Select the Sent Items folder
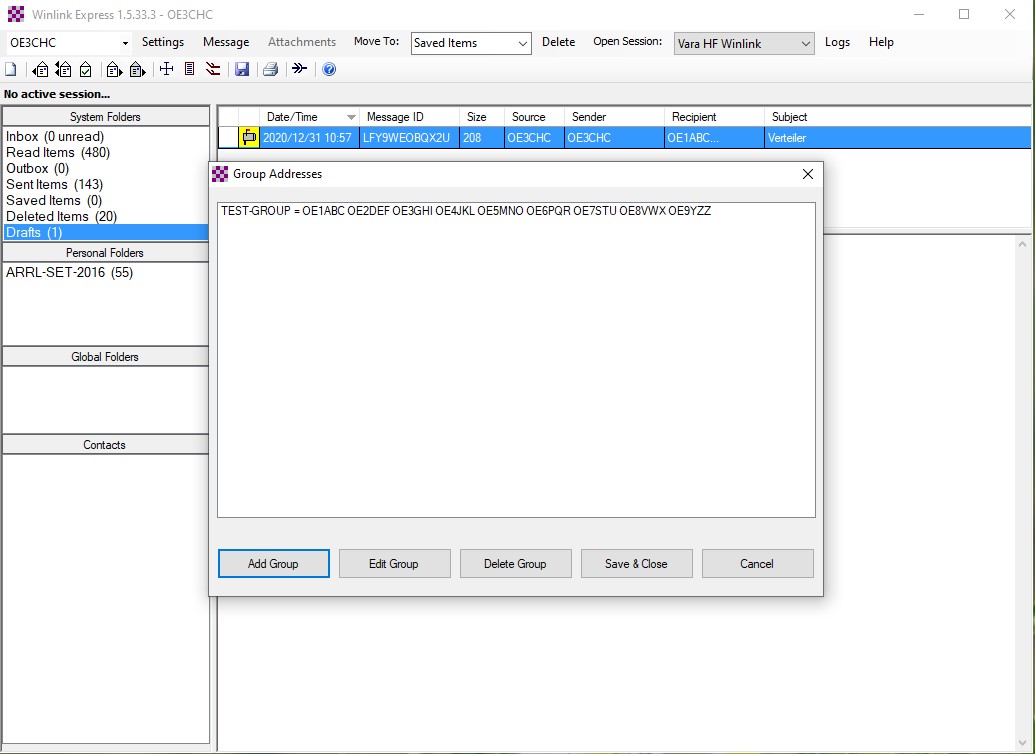 tap(54, 184)
